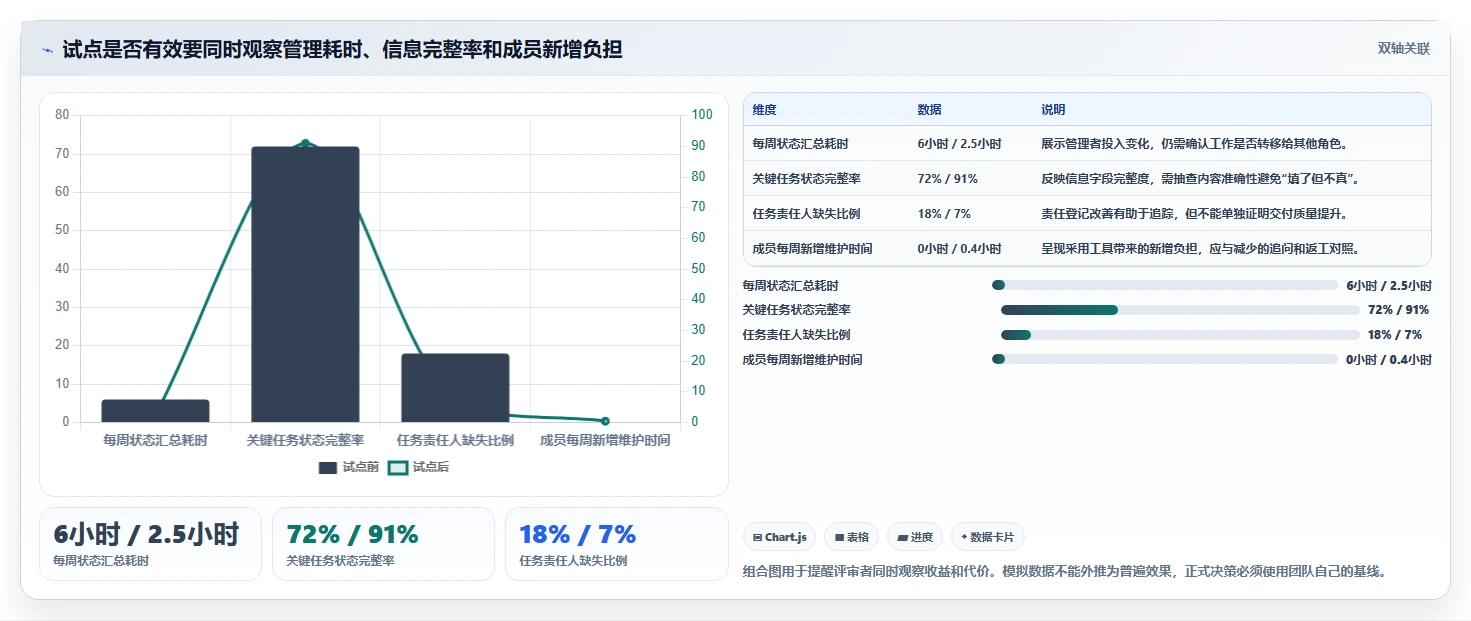Click line peak point at 关键任务状态完整率

pyautogui.click(x=305, y=143)
